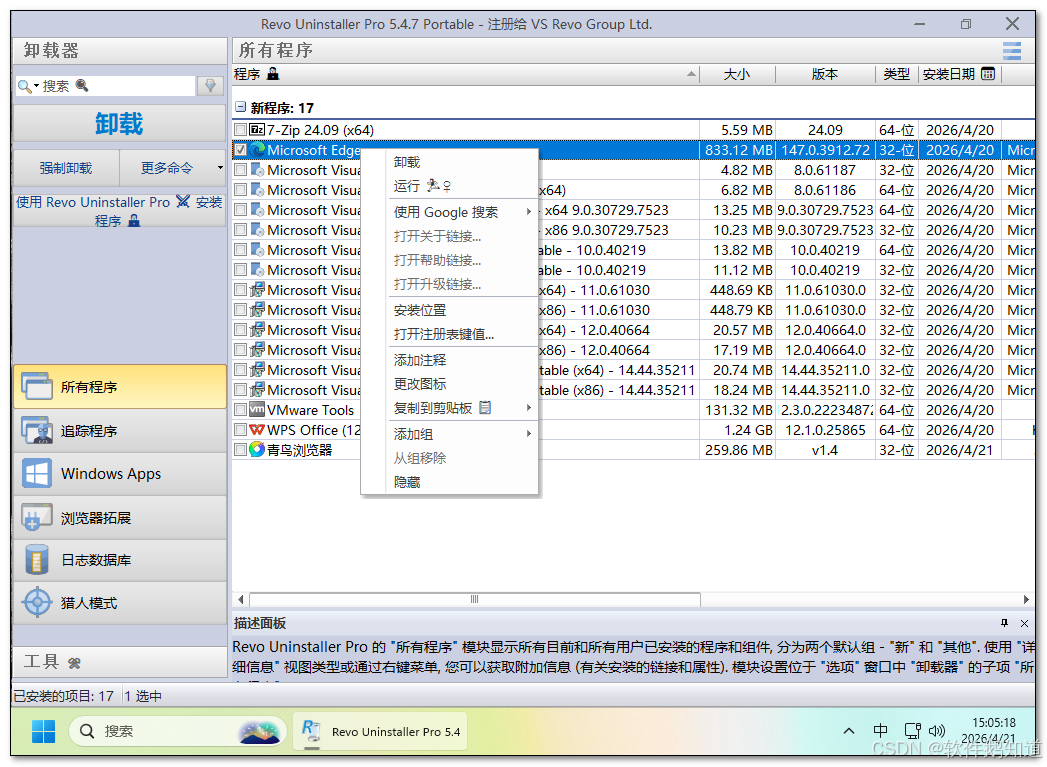
Task: Open the volume tray icon
Action: point(937,731)
